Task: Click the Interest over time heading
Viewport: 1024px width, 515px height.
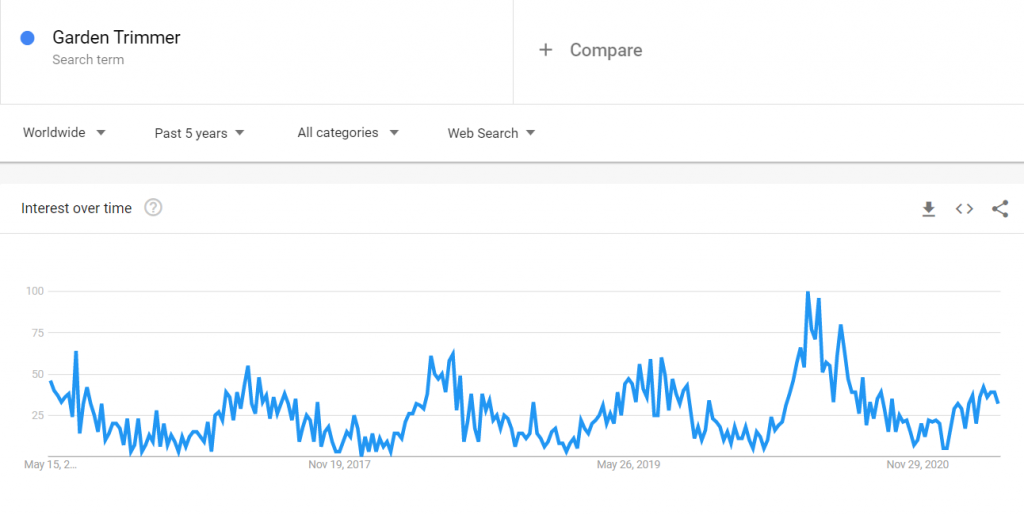Action: coord(76,208)
